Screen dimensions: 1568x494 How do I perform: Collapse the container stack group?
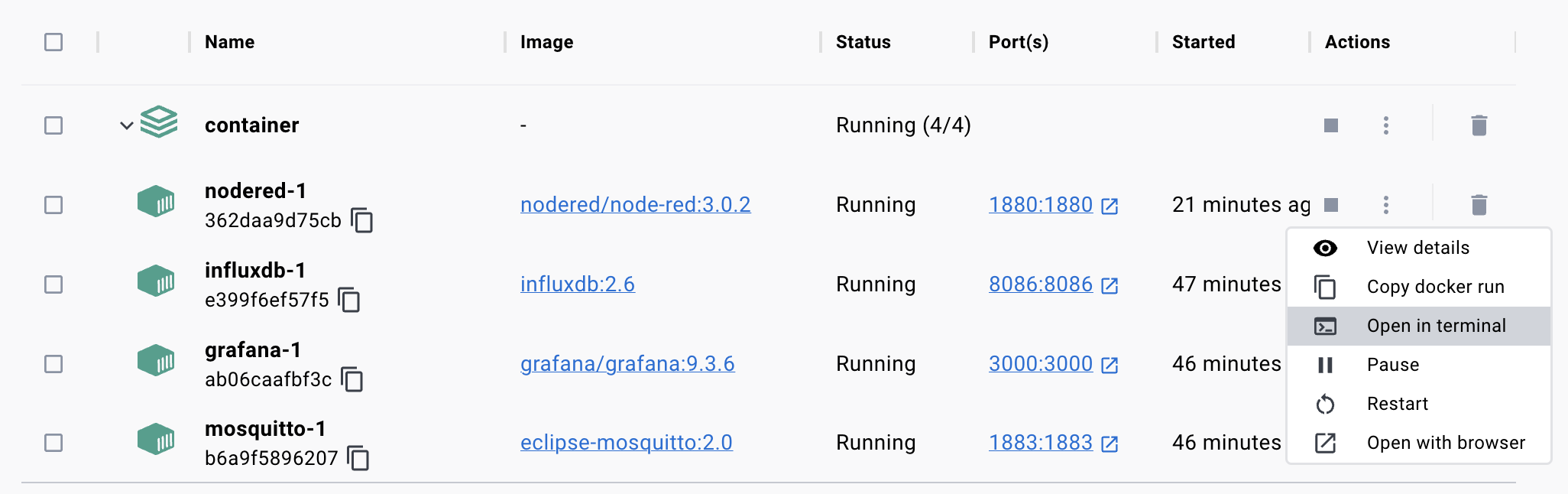pos(127,125)
